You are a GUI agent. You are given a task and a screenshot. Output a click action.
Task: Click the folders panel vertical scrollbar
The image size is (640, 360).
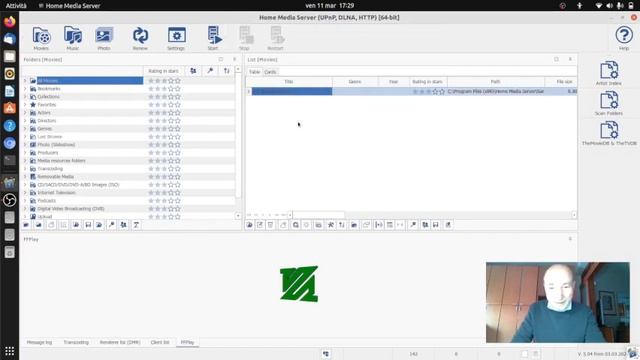pyautogui.click(x=238, y=136)
